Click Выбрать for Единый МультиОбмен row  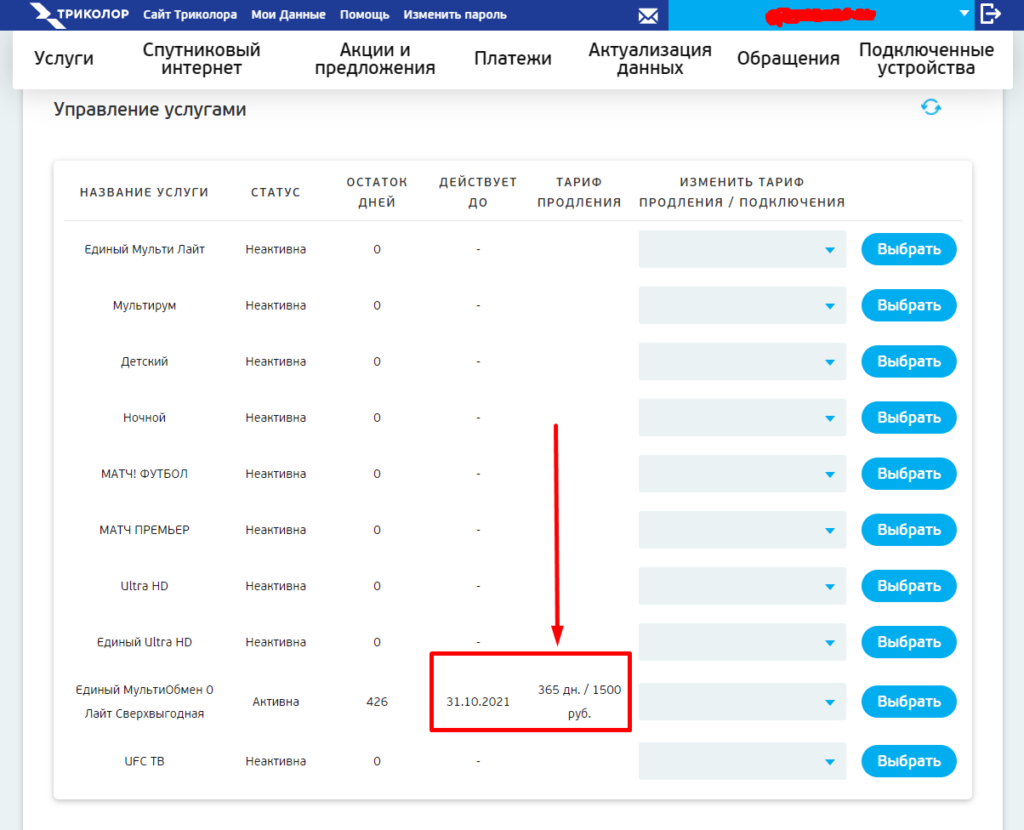[908, 702]
